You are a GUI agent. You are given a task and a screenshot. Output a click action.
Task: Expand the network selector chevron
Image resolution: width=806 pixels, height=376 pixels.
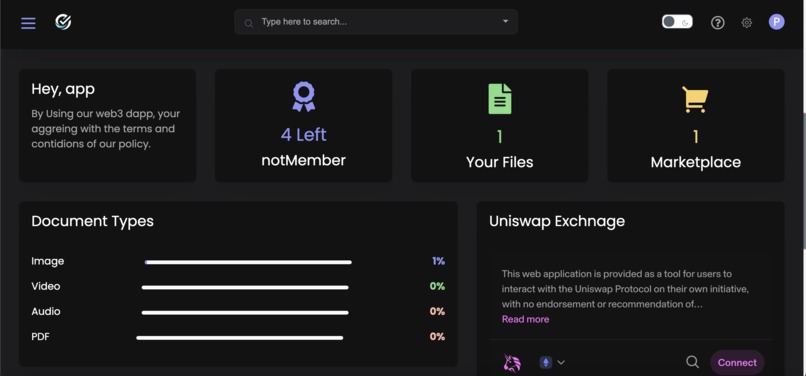click(561, 362)
